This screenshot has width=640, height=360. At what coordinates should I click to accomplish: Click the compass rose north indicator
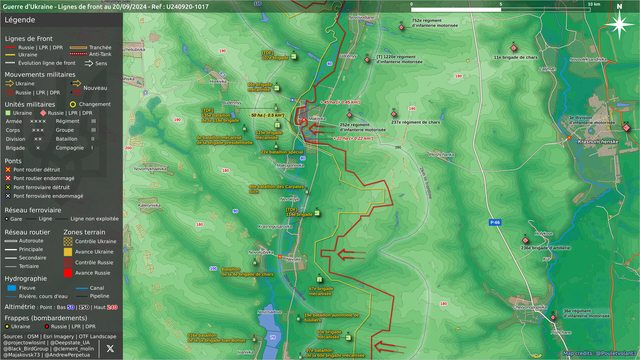[619, 23]
